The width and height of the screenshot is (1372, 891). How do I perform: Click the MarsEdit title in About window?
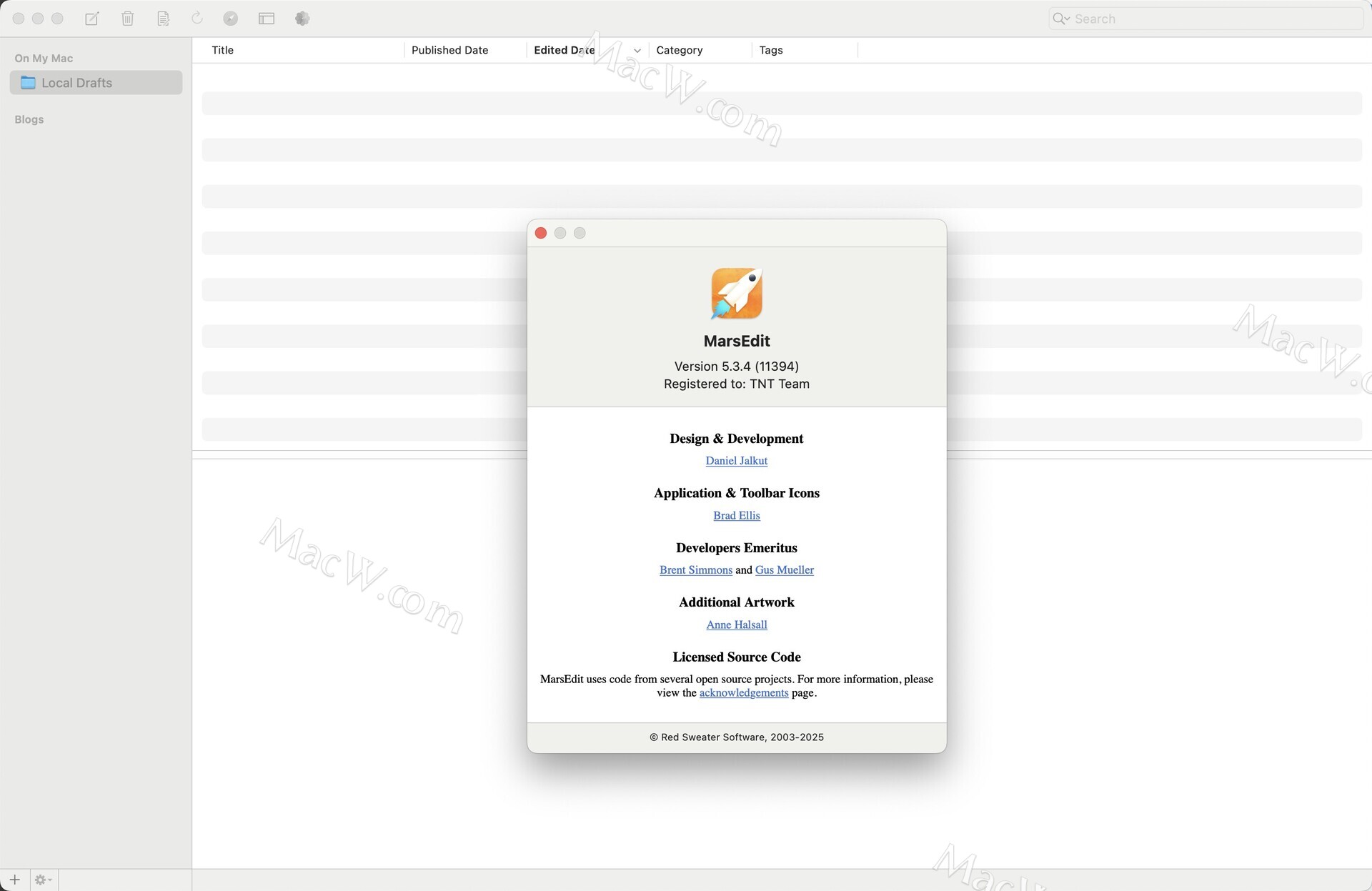(x=737, y=341)
